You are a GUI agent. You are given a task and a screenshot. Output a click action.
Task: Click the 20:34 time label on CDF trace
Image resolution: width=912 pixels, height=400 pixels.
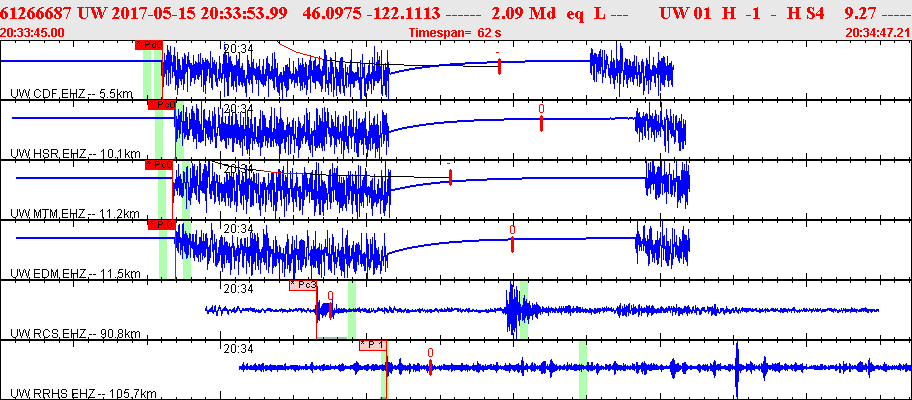click(x=238, y=48)
